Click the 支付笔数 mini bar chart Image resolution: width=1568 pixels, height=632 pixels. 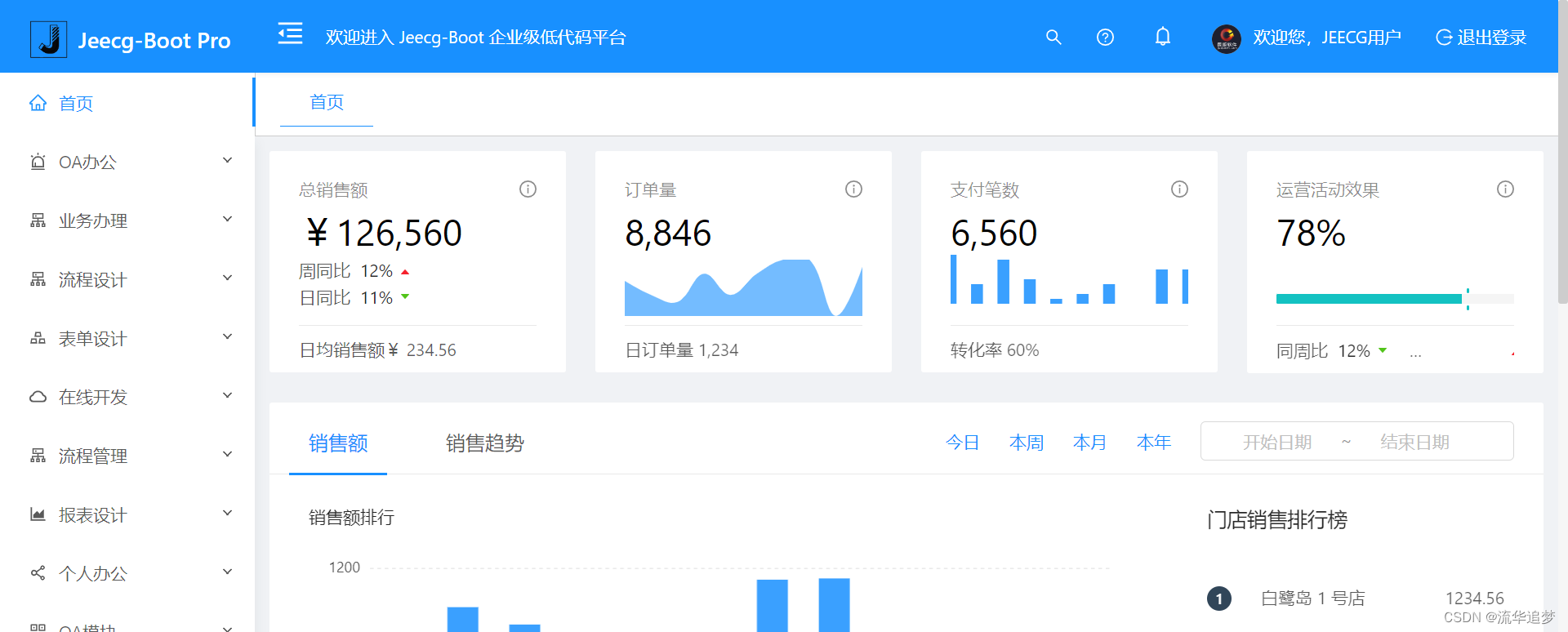1069,279
